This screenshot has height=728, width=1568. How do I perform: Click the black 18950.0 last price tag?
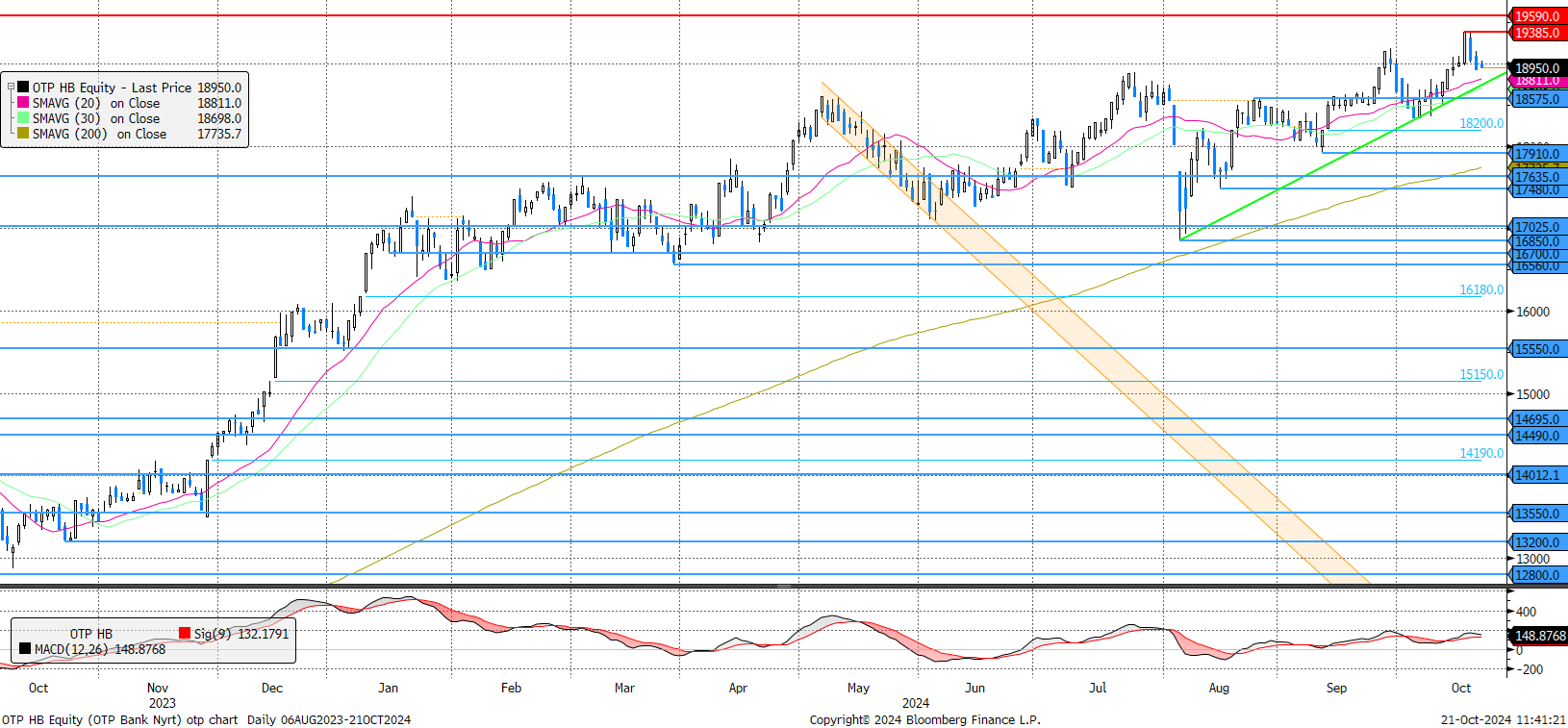click(1537, 68)
